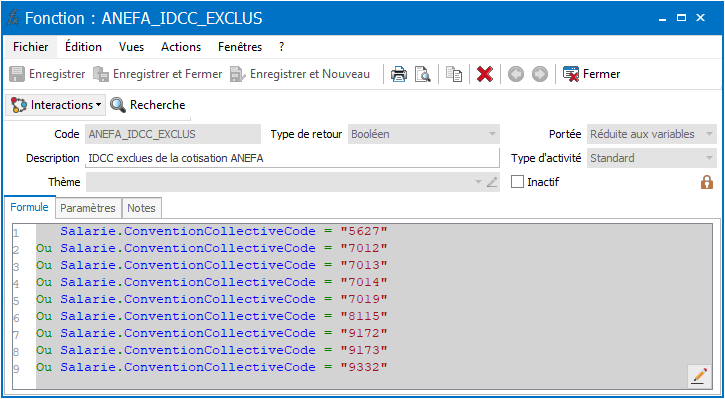Screen dimensions: 725x399
Task: Open the Fichier menu
Action: click(31, 47)
